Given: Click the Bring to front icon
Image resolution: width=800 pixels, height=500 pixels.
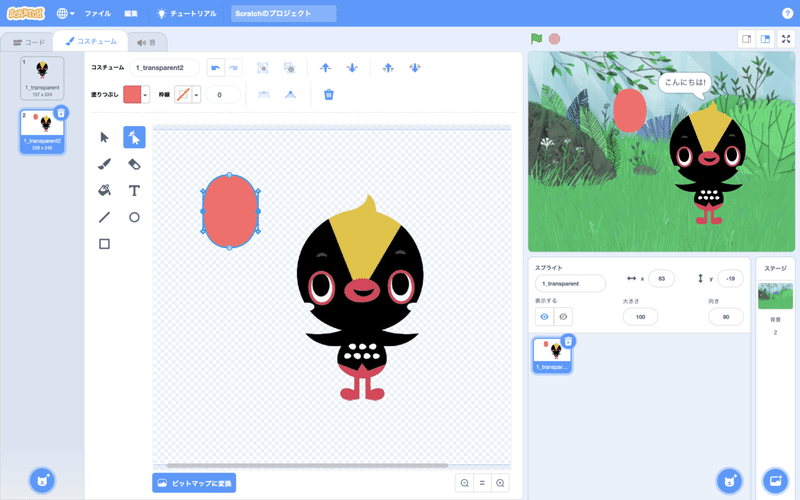Looking at the screenshot, I should point(388,68).
